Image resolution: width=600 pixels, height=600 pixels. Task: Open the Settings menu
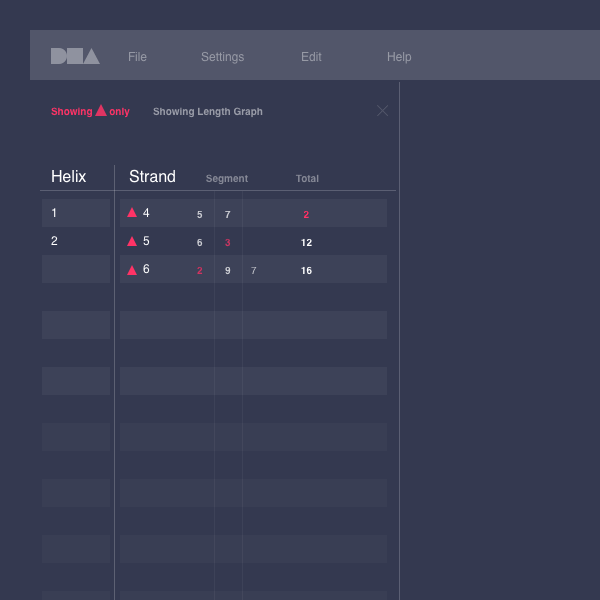(222, 57)
